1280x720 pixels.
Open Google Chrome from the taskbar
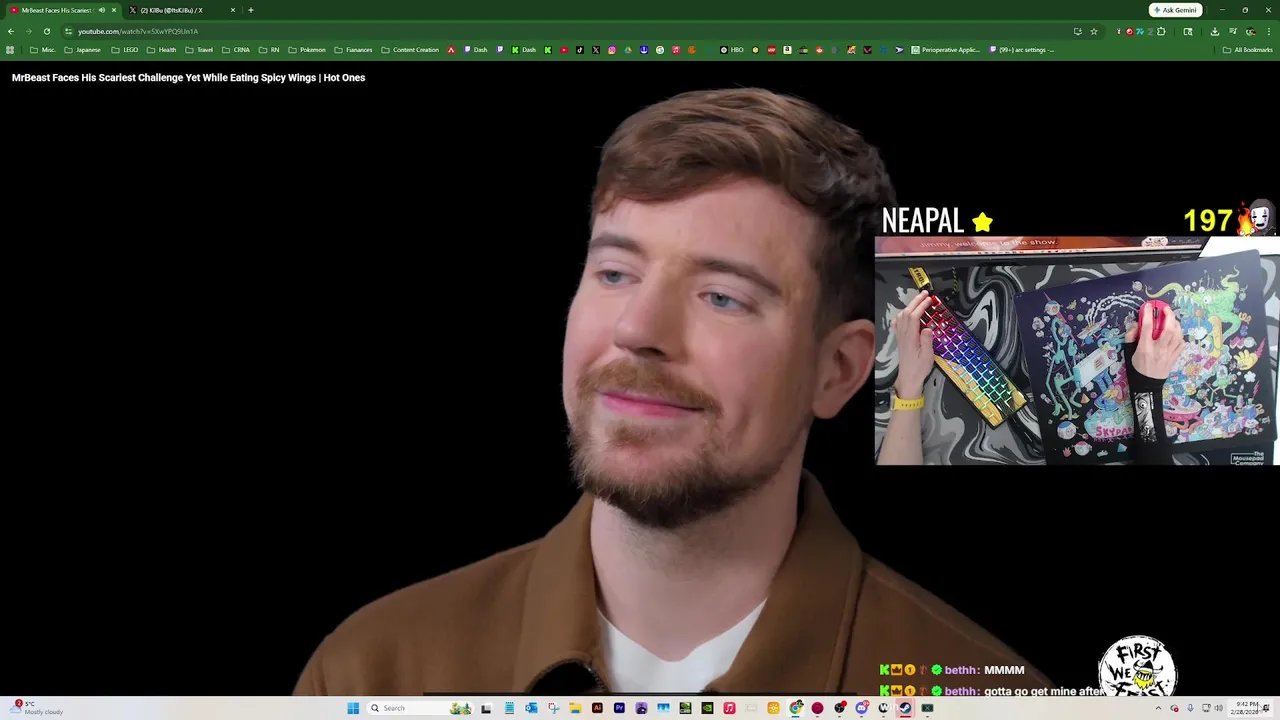(x=795, y=708)
